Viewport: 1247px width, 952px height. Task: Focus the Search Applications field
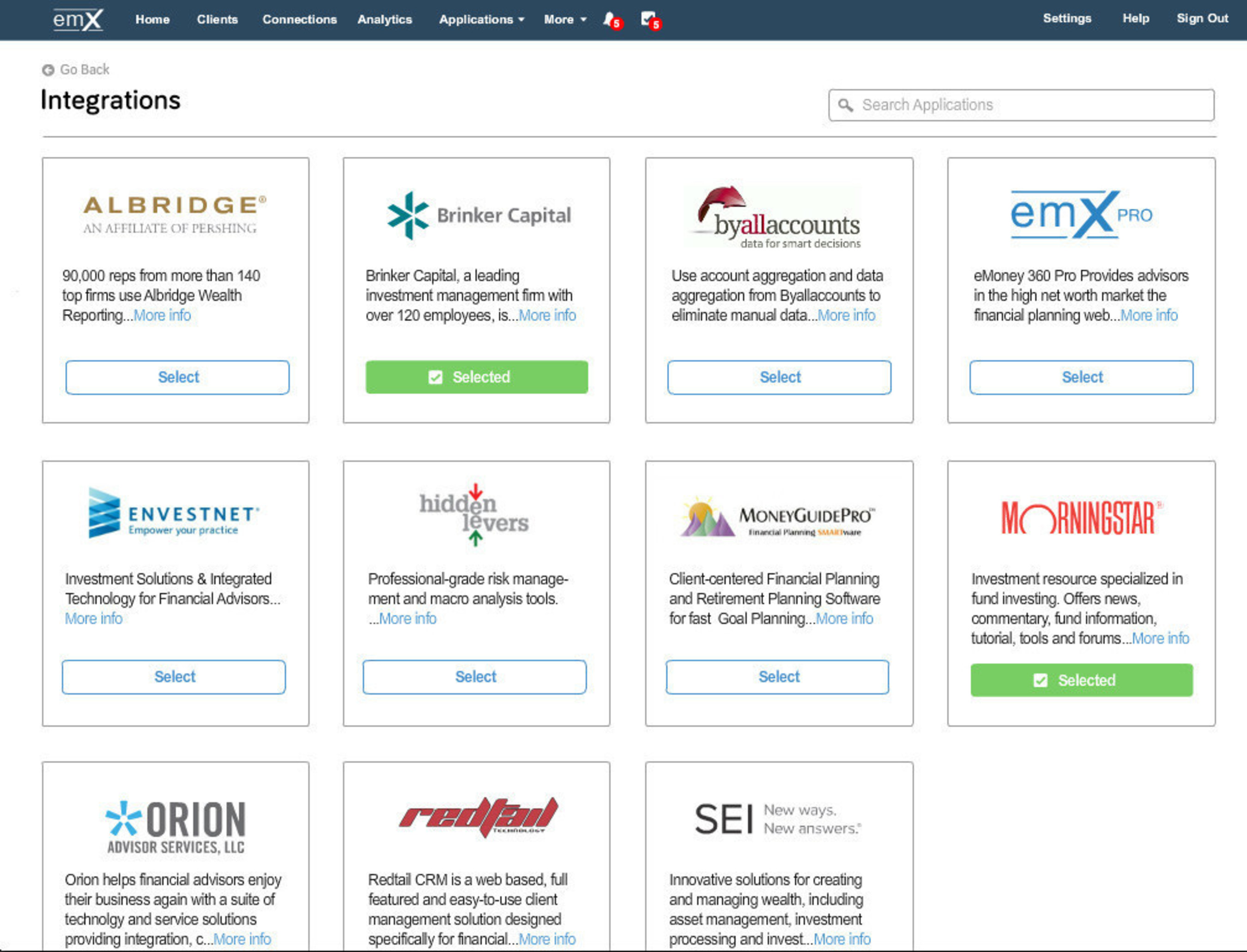click(1022, 105)
